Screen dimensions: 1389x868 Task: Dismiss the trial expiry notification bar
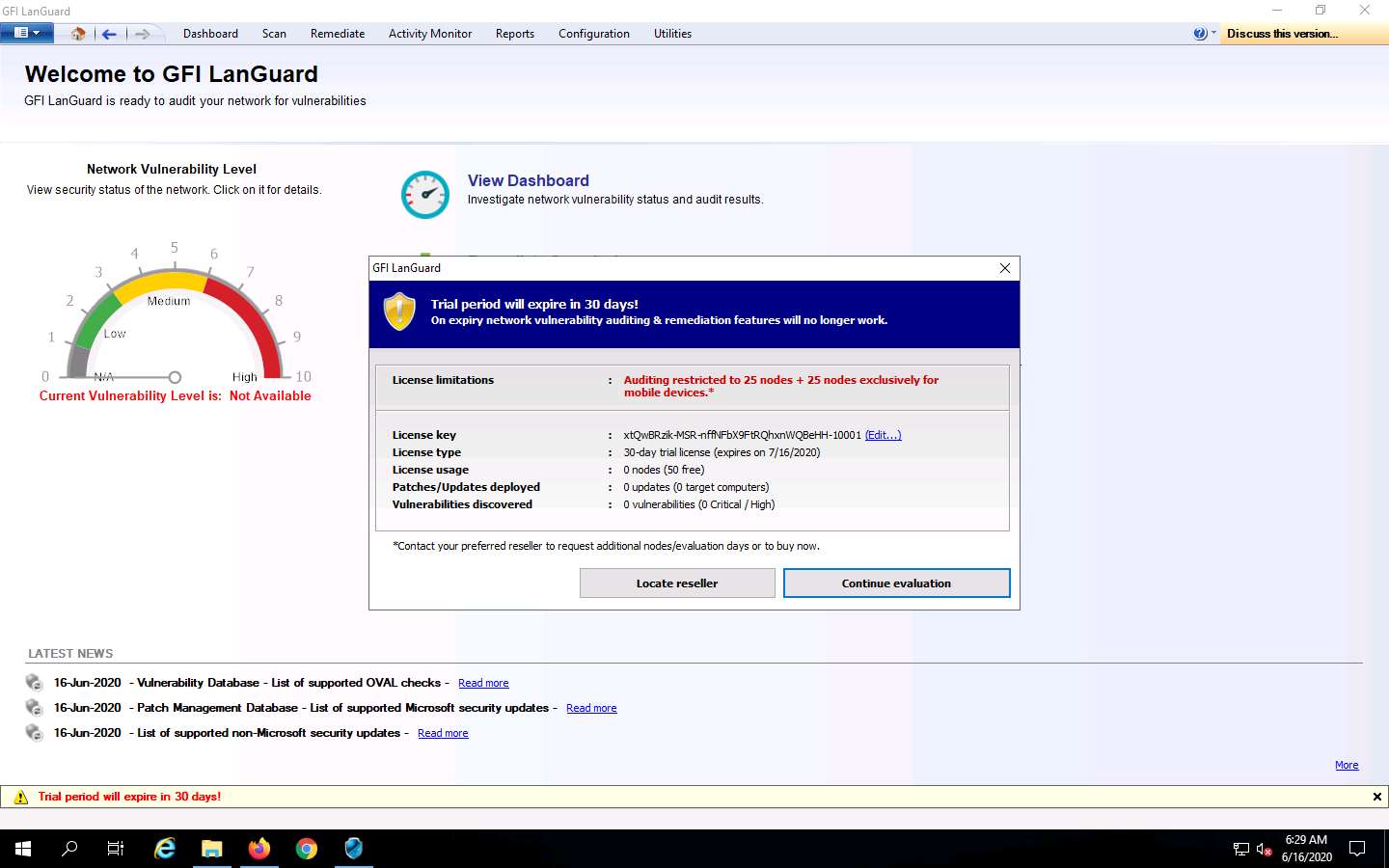[1376, 797]
